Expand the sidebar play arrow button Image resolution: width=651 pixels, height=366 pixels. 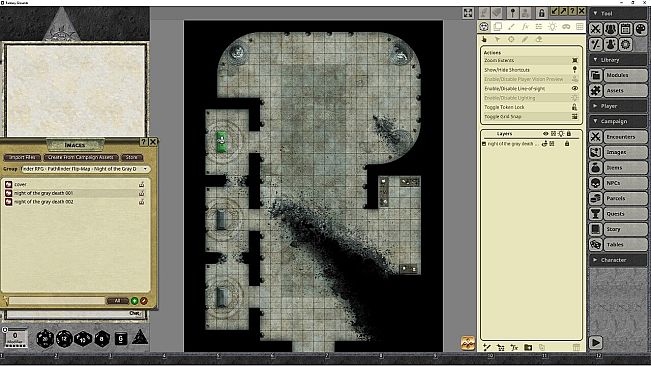coord(596,343)
